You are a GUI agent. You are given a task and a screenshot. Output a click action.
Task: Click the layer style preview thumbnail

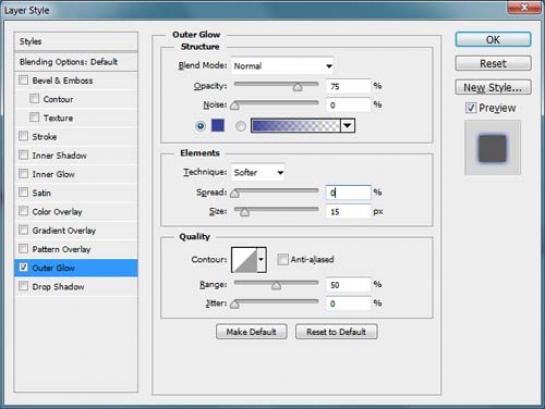[493, 148]
